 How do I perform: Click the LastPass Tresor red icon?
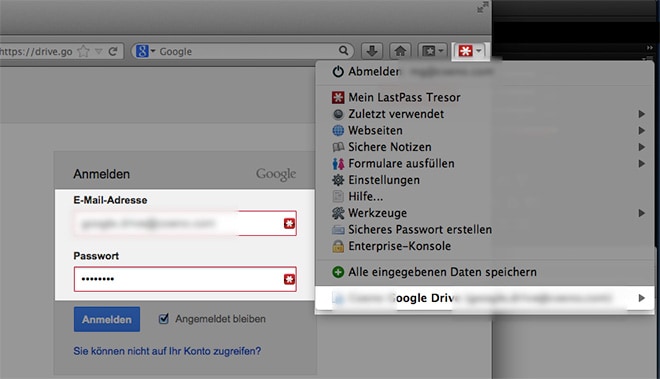point(338,97)
